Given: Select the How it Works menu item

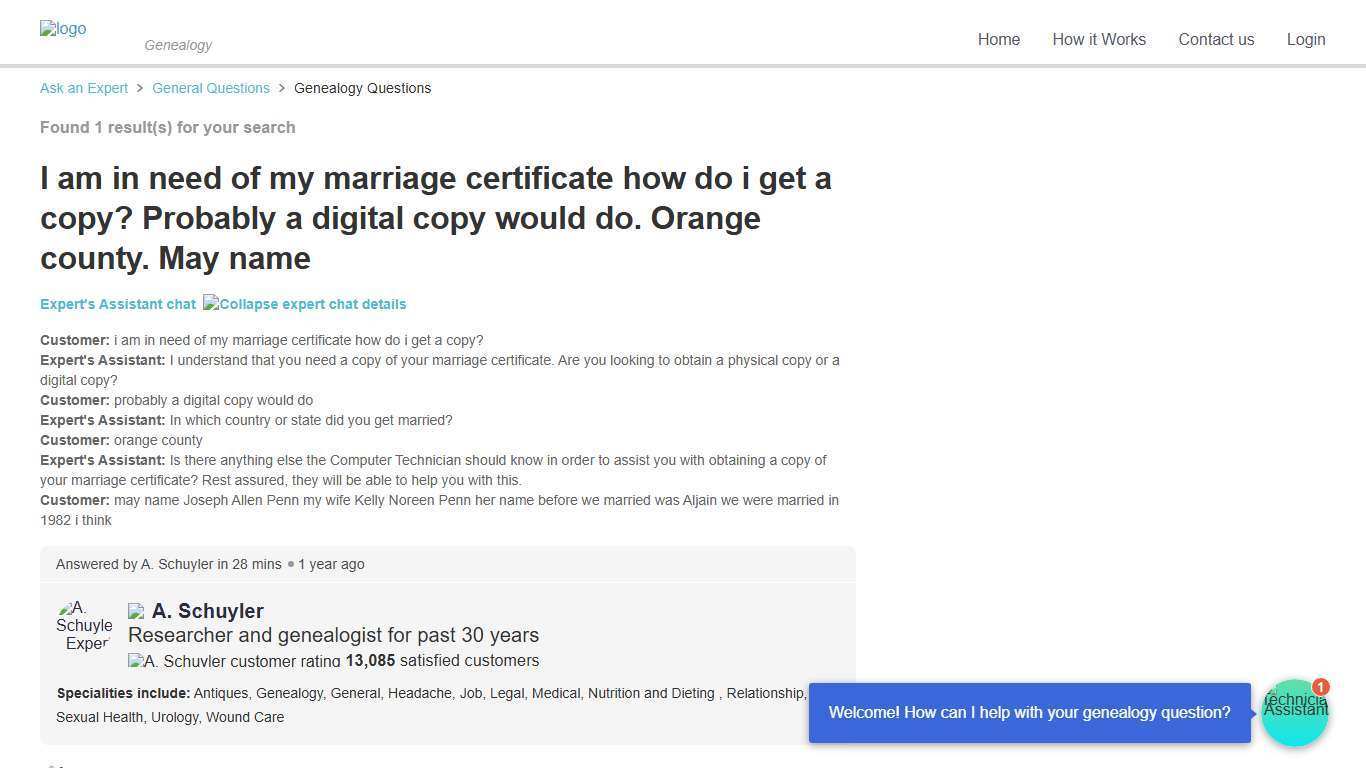Looking at the screenshot, I should pyautogui.click(x=1099, y=39).
